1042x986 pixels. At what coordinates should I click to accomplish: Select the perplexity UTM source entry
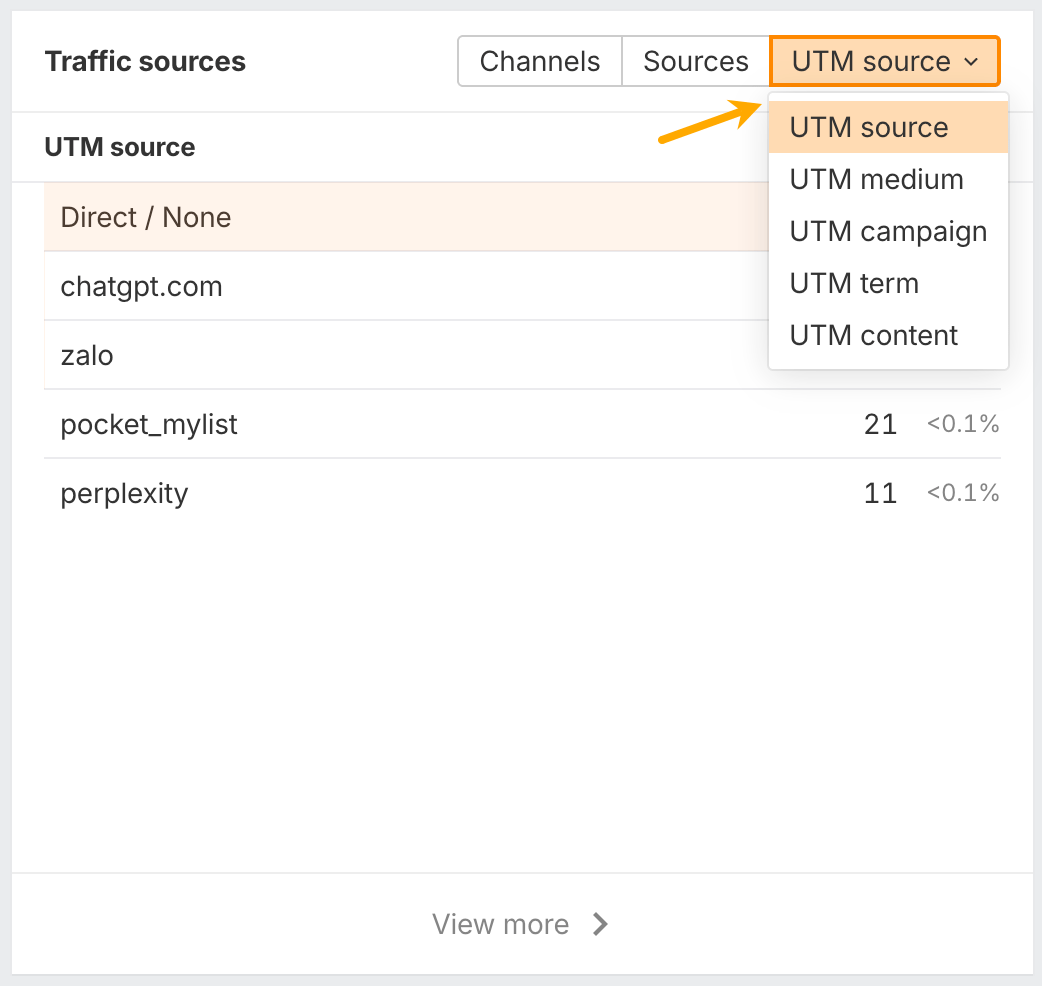click(x=124, y=493)
